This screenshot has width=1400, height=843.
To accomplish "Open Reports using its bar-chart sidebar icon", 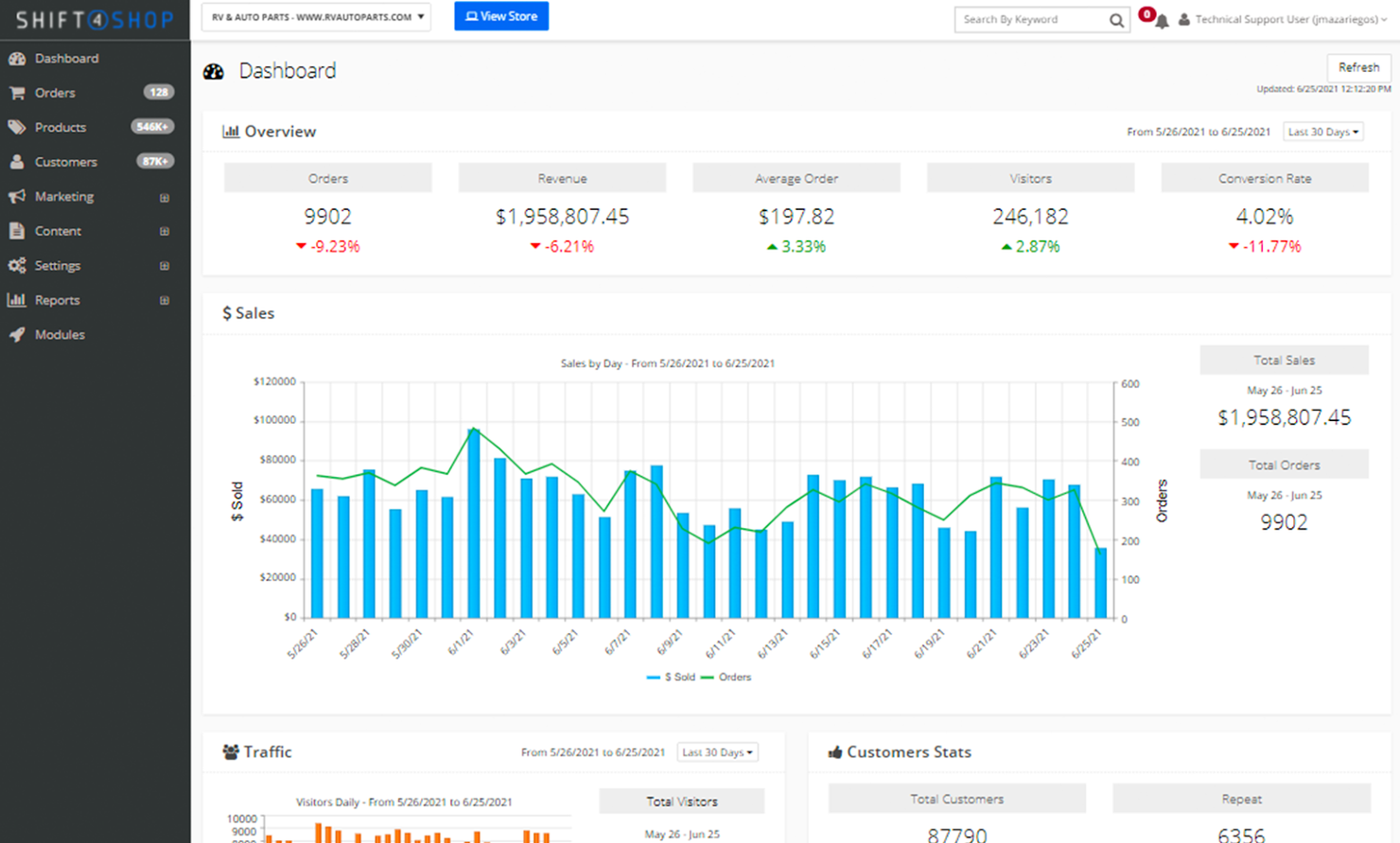I will click(x=17, y=300).
